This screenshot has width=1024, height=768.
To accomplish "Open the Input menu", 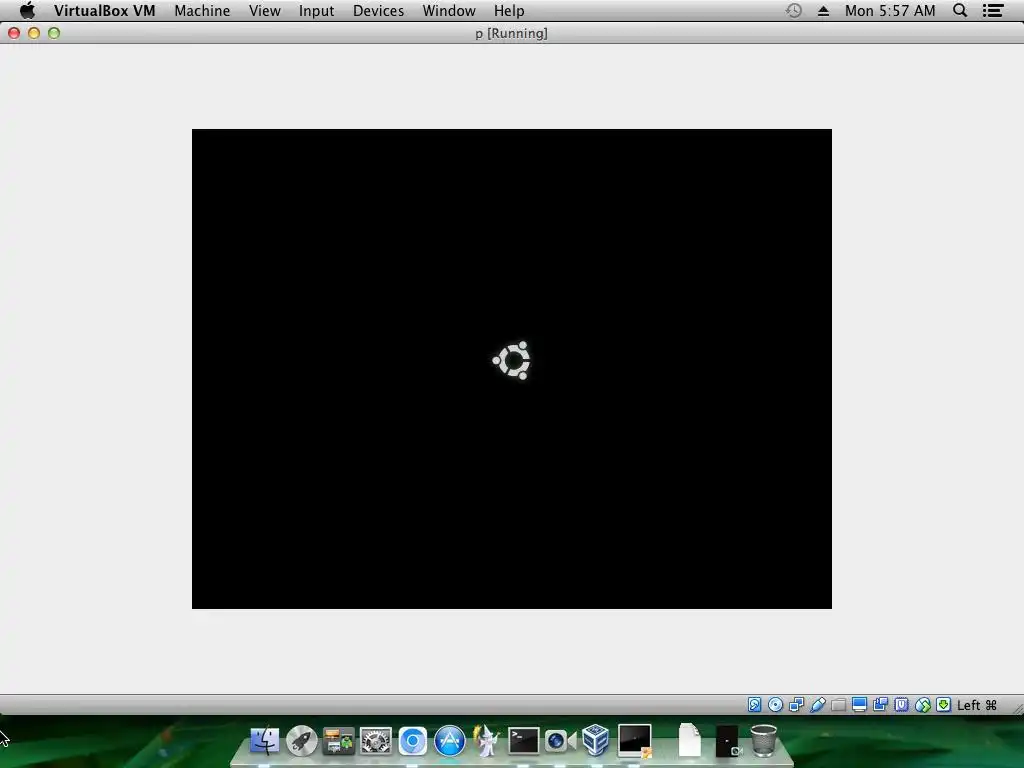I will (316, 10).
